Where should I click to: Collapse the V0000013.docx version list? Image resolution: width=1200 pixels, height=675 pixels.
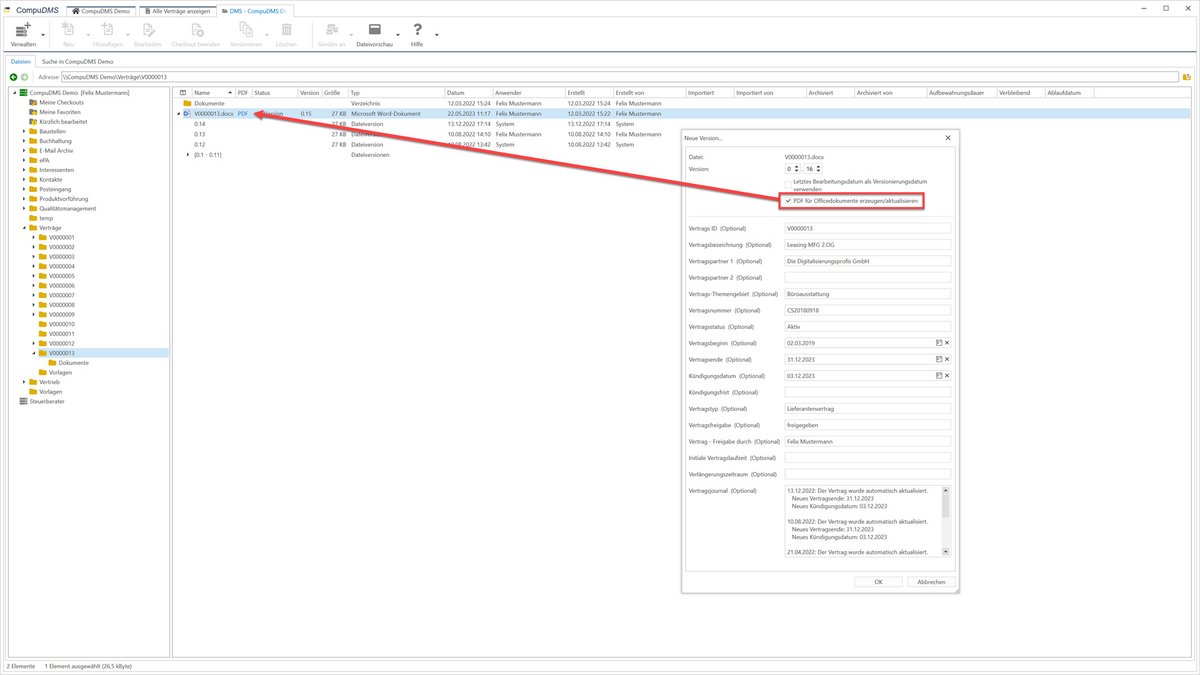[179, 114]
